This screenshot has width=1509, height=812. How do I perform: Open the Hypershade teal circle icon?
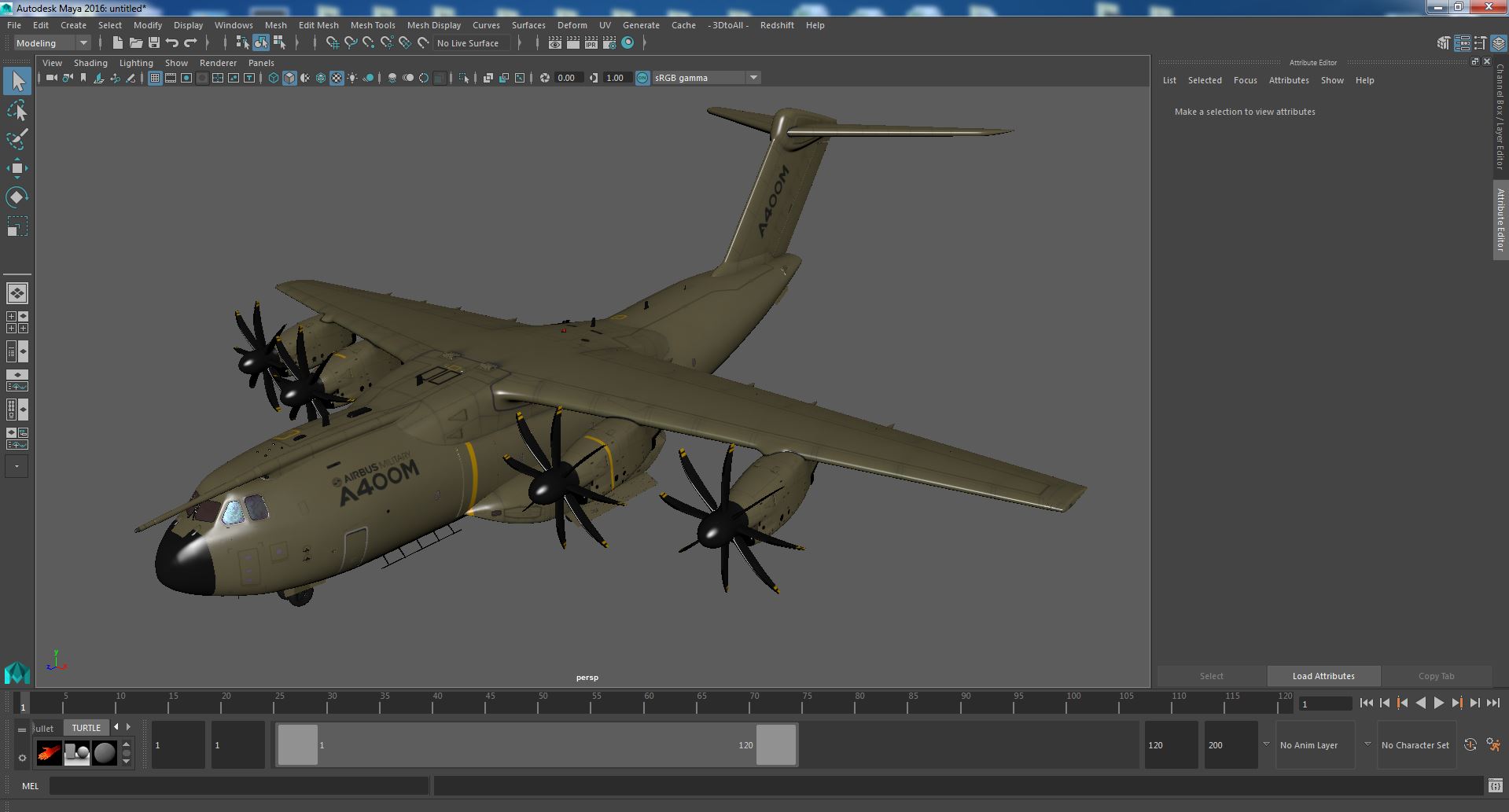(628, 43)
